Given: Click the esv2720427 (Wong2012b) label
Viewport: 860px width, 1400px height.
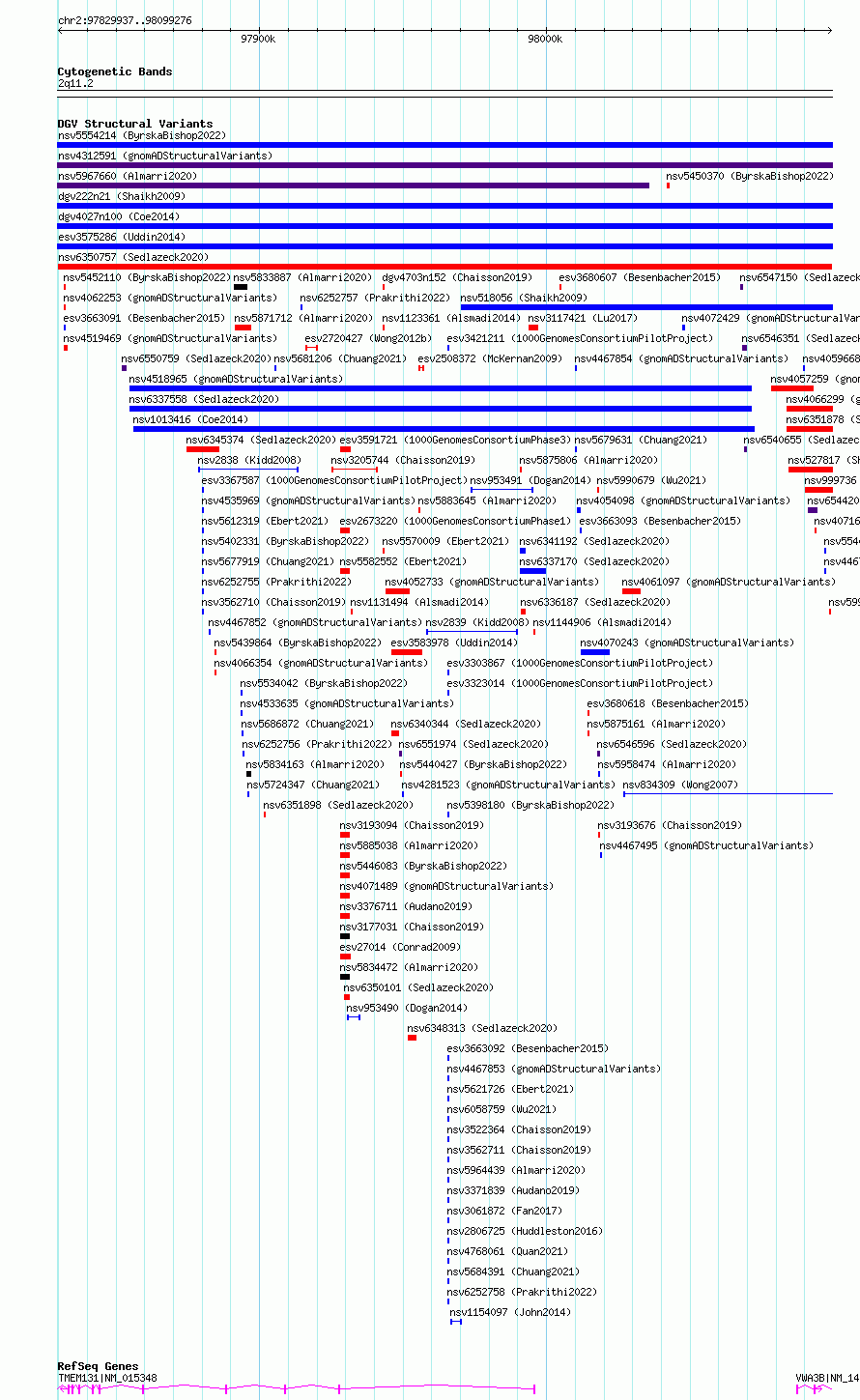Looking at the screenshot, I should [368, 339].
